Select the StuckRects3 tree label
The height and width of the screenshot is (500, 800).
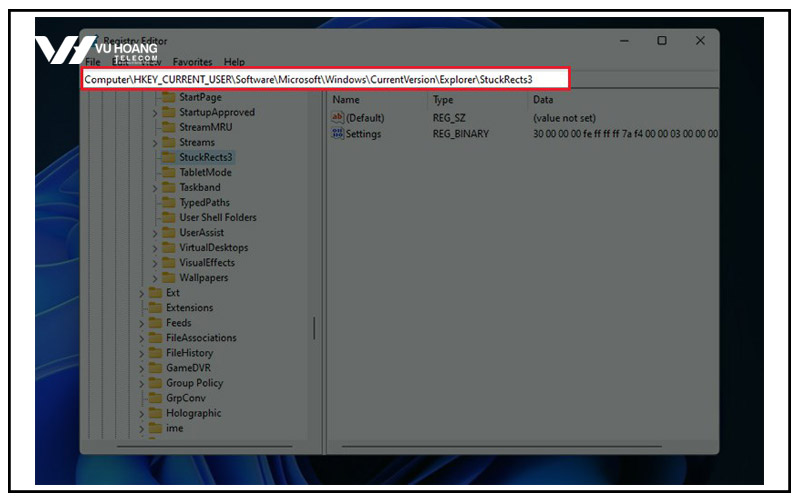(x=206, y=157)
